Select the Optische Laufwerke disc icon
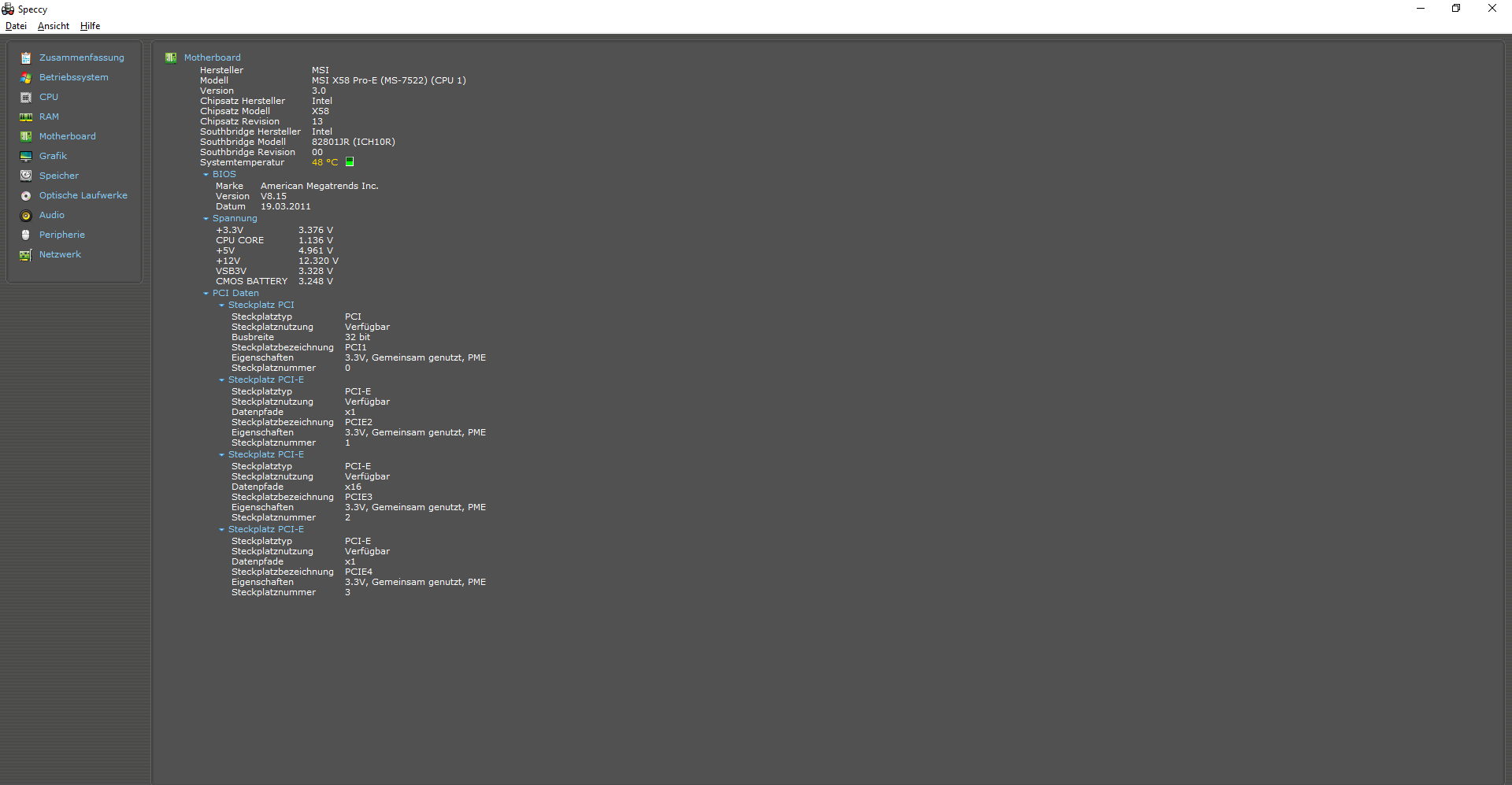 [26, 196]
